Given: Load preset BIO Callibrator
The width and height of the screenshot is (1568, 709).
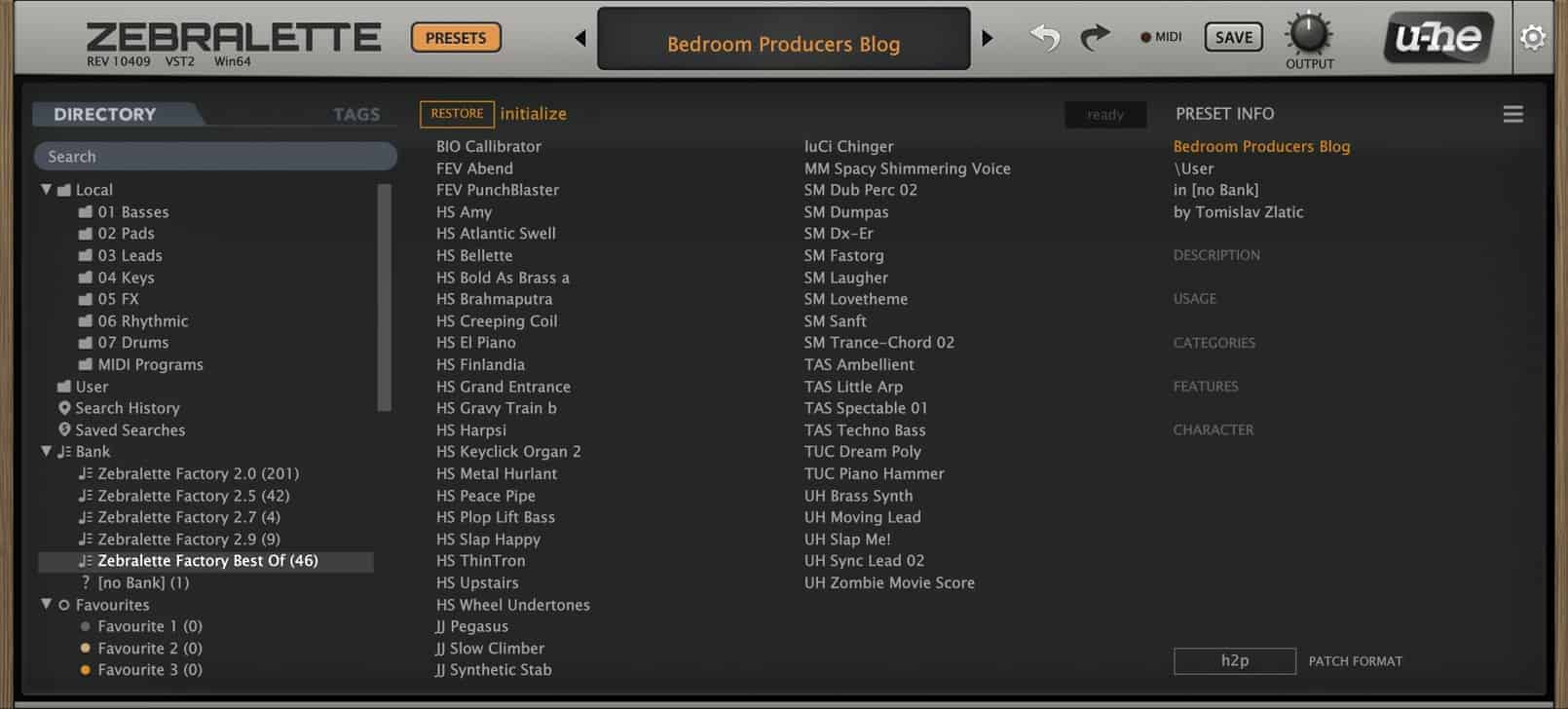Looking at the screenshot, I should coord(489,146).
